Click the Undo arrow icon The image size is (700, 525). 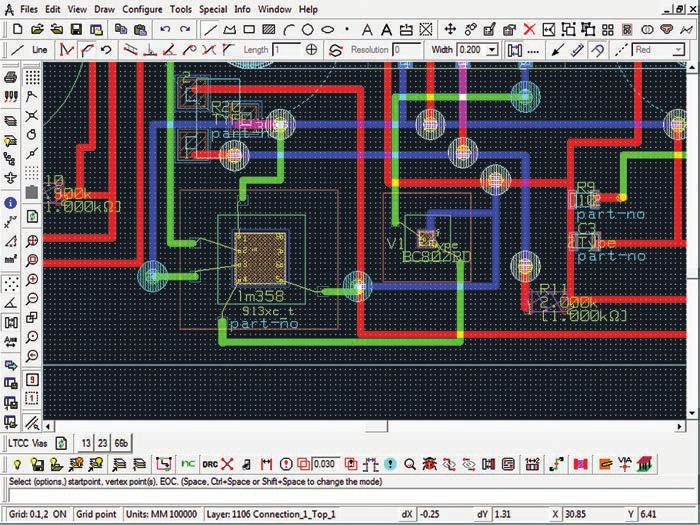165,29
